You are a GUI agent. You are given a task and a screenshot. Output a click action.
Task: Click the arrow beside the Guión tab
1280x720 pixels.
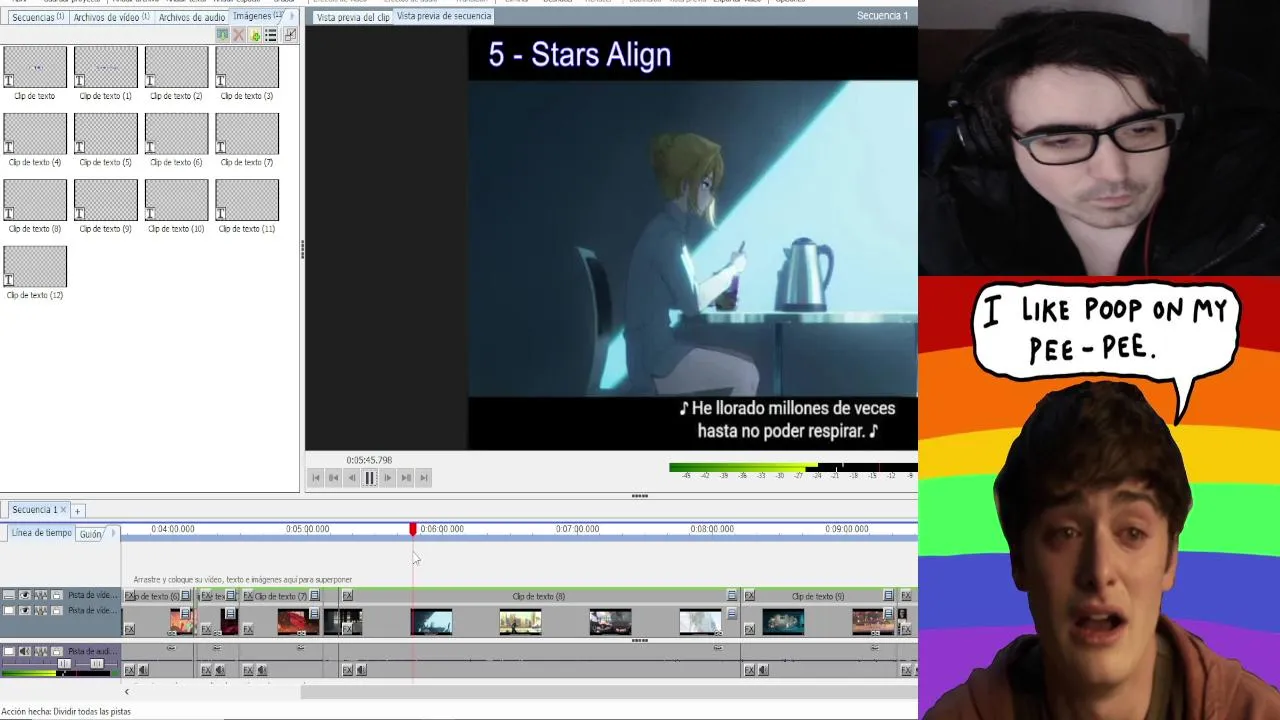coord(113,532)
